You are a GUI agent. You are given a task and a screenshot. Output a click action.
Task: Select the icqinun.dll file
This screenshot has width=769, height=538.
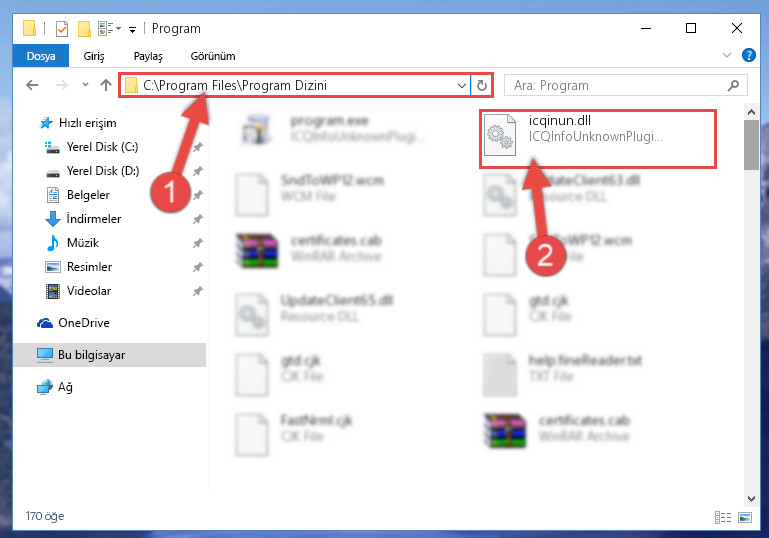click(x=597, y=136)
